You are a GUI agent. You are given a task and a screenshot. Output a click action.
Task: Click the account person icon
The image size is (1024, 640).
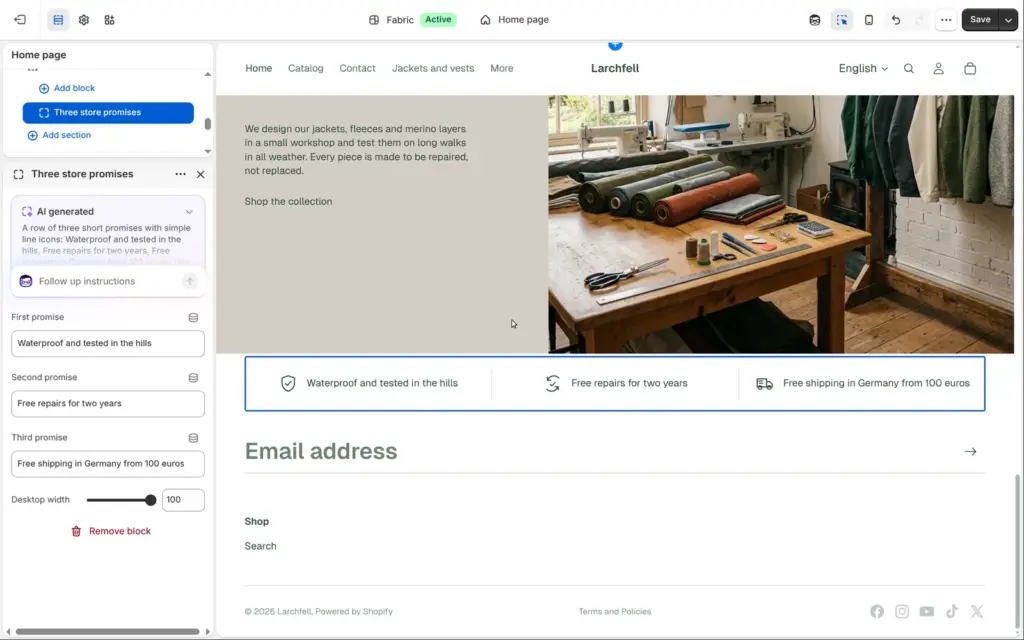[x=938, y=69]
